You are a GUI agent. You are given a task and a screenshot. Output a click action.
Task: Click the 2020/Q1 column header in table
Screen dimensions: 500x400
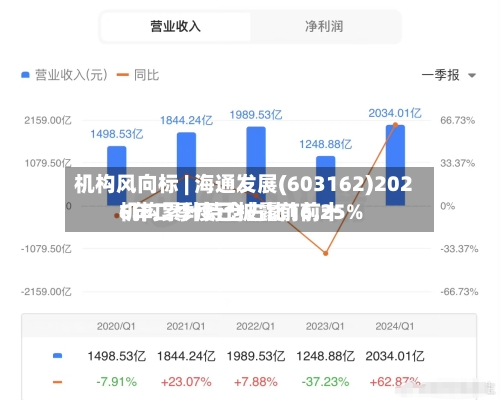(x=116, y=326)
